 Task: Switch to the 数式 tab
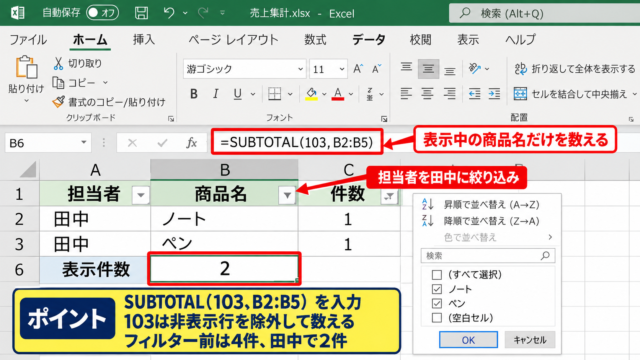pos(315,40)
